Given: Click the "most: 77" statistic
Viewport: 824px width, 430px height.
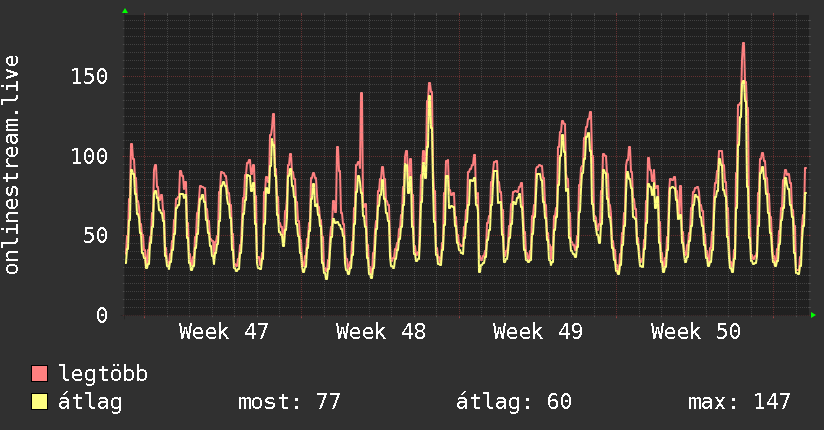Looking at the screenshot, I should click(x=289, y=402).
